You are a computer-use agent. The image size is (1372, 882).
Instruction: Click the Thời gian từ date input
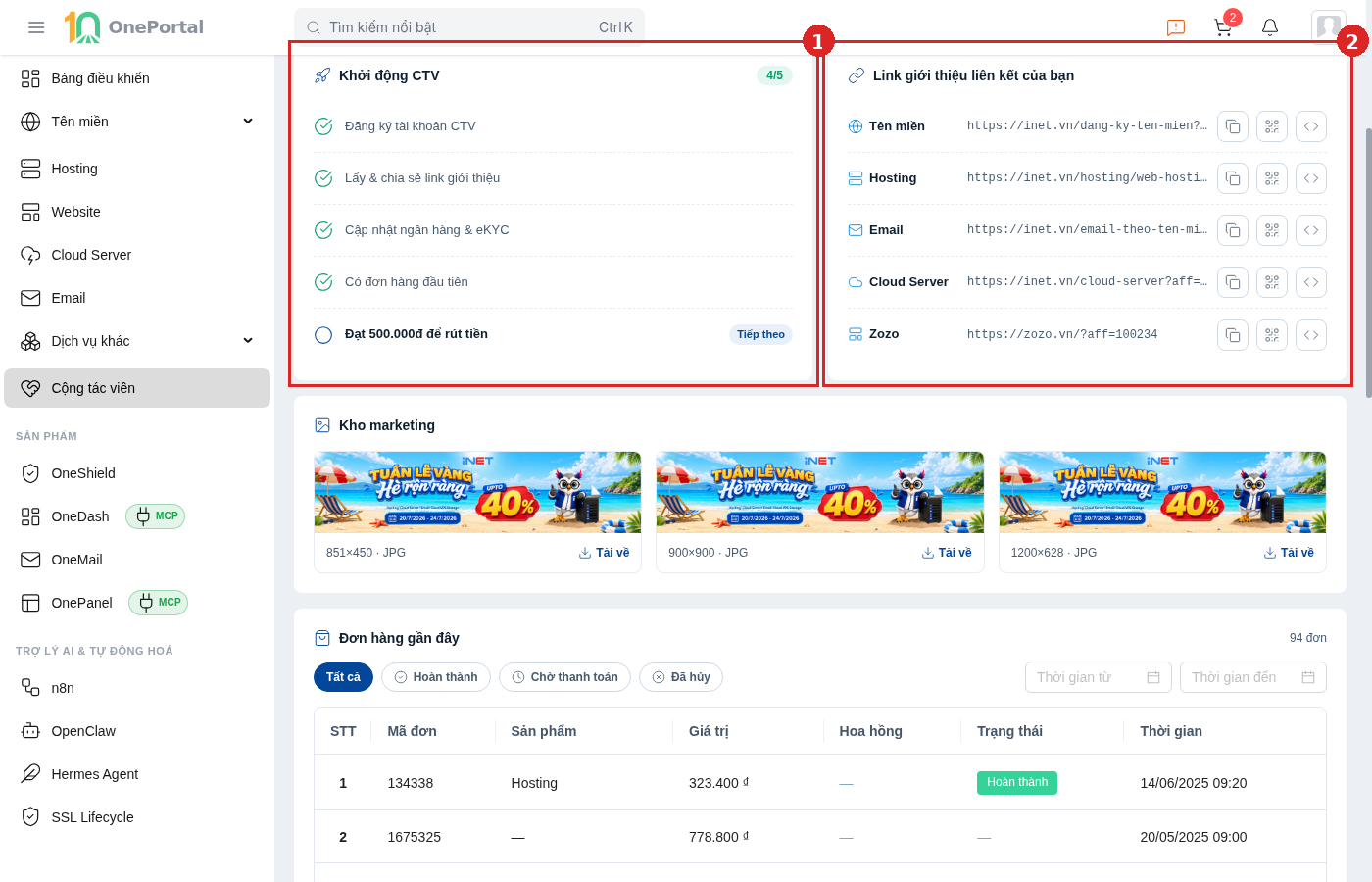click(x=1099, y=677)
